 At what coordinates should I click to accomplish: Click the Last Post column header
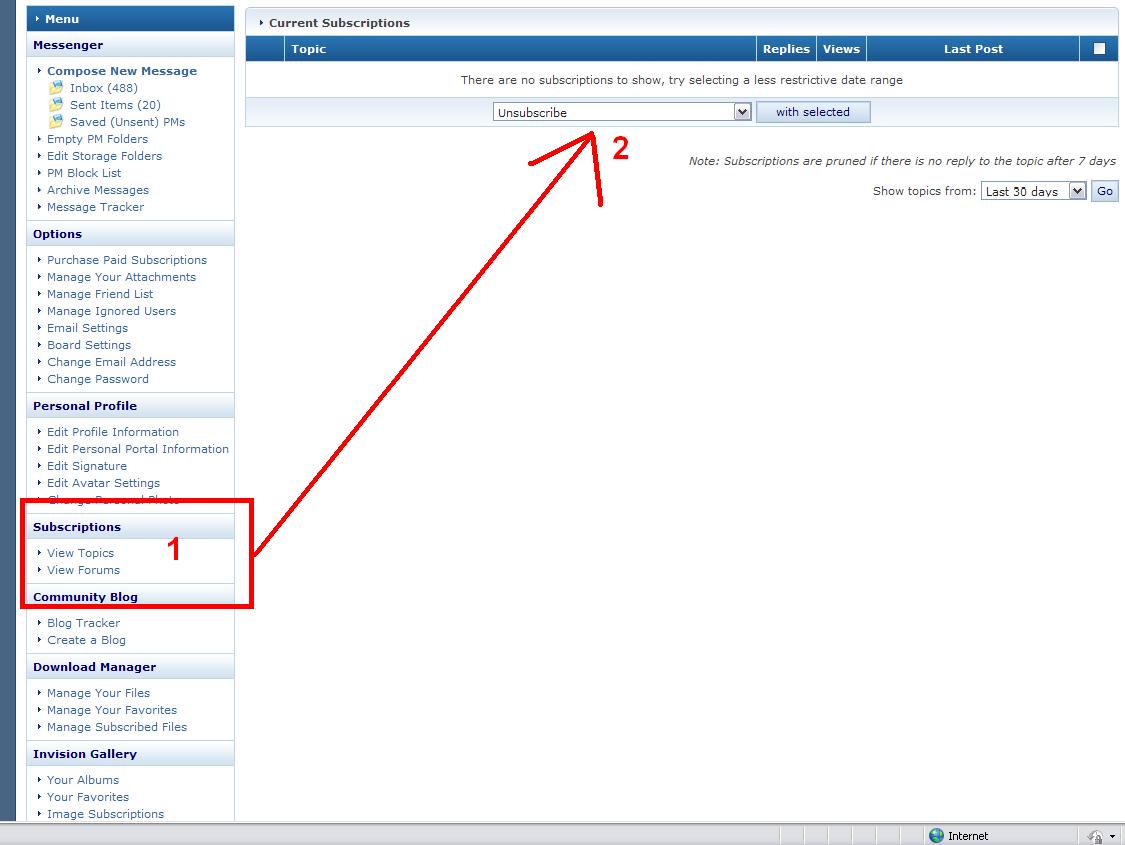pos(974,49)
